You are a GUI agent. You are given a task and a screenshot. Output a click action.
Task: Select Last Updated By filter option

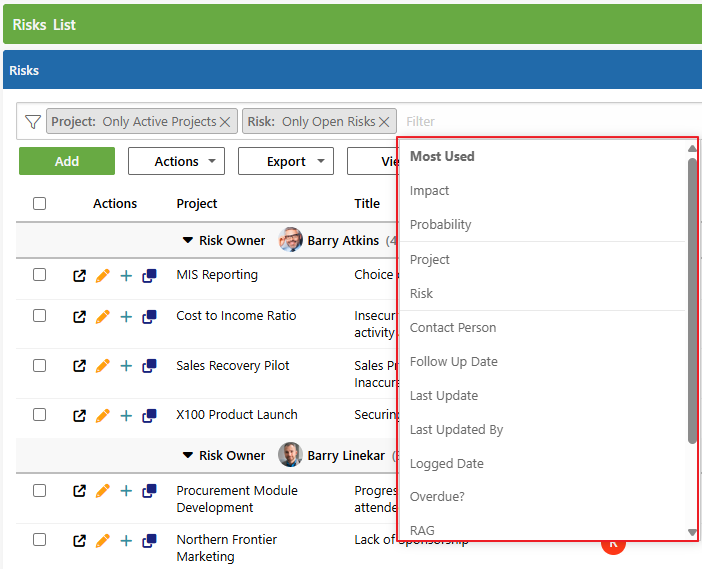(456, 430)
